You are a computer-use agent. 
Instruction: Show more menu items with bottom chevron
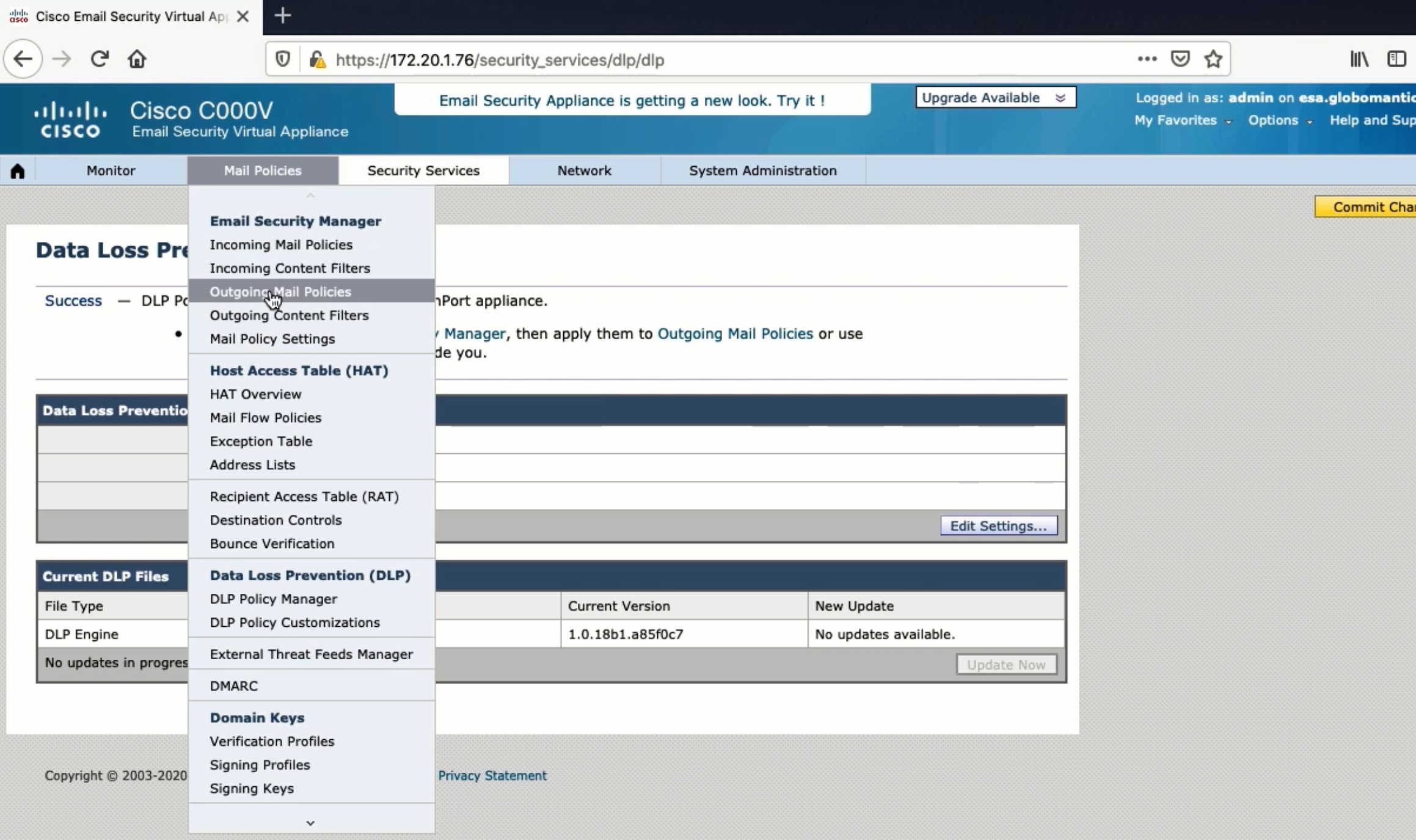(x=310, y=823)
